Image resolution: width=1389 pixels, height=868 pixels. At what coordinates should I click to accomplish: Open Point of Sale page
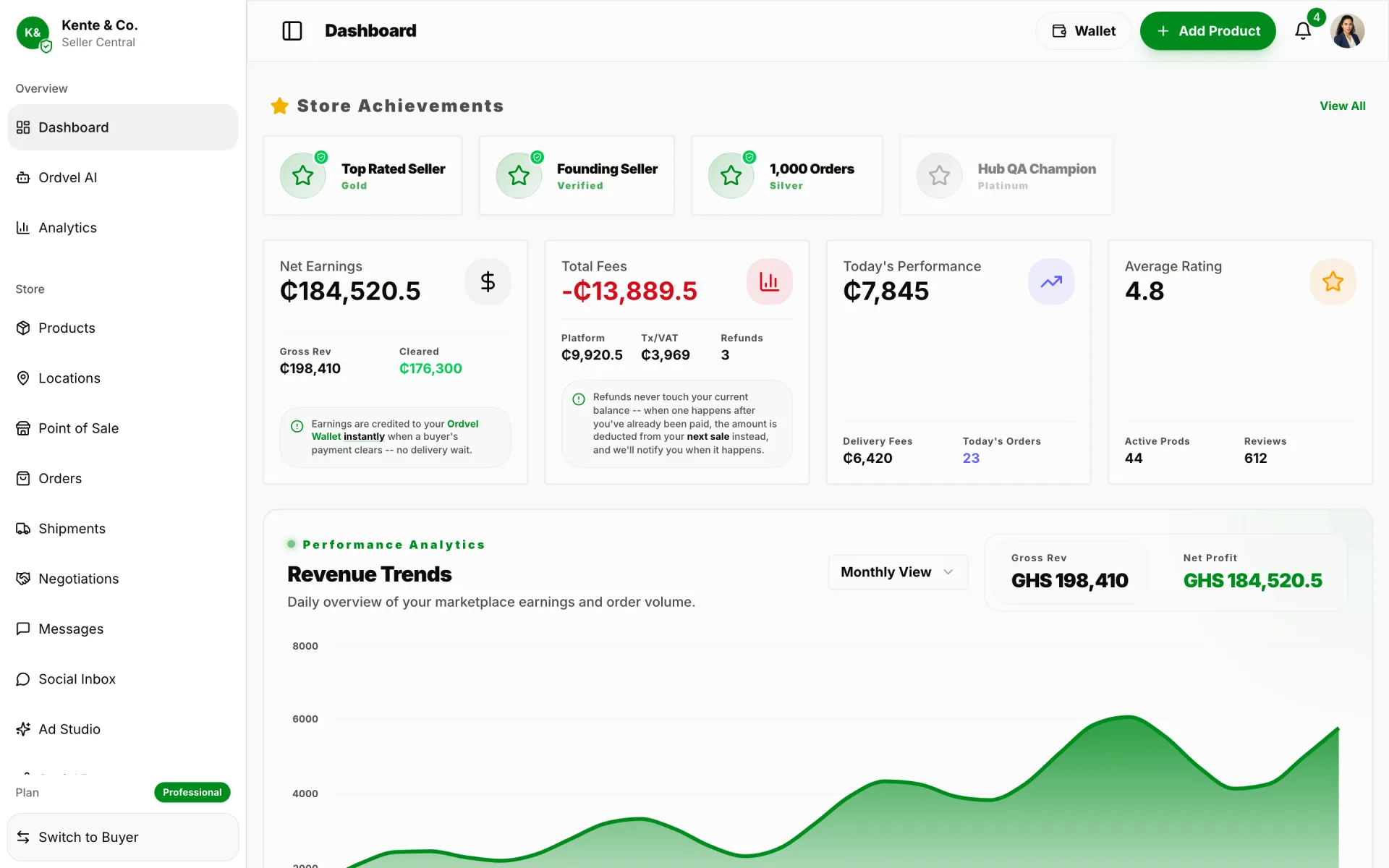123,428
